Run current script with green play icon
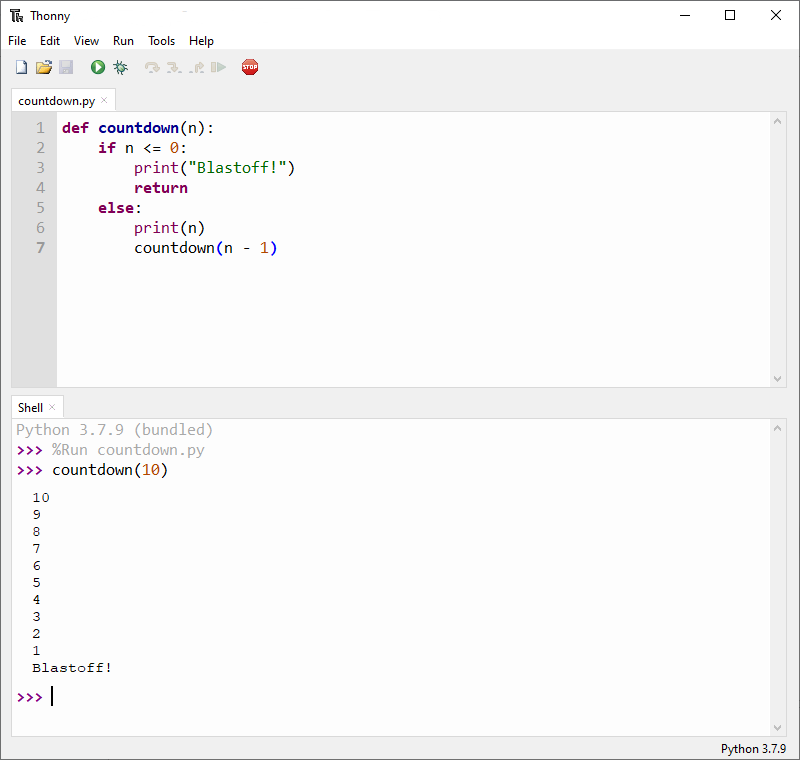The width and height of the screenshot is (800, 760). coord(98,67)
